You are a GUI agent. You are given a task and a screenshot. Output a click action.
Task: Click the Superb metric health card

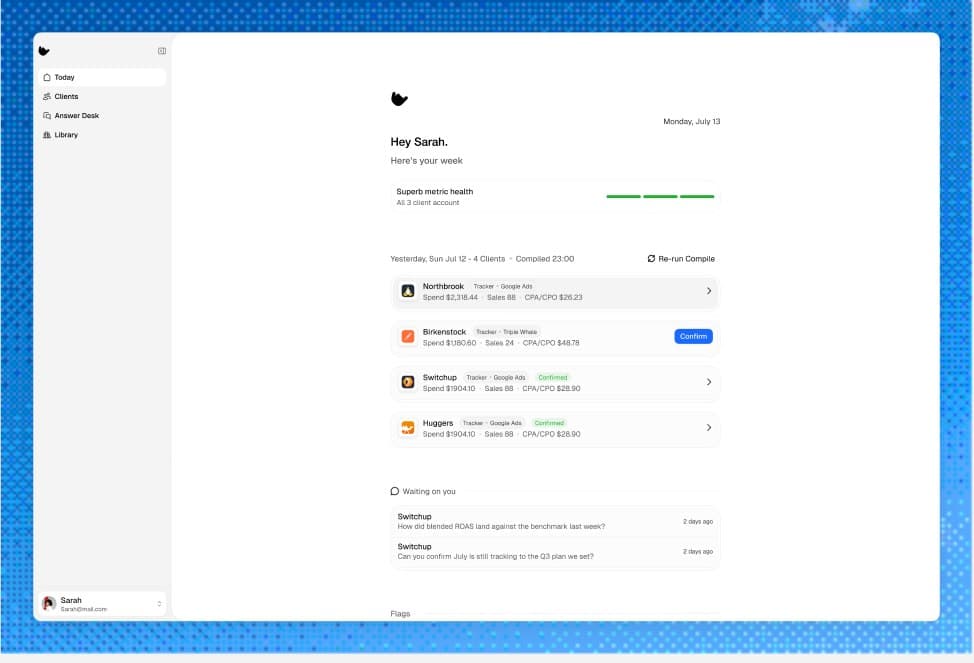[x=555, y=196]
